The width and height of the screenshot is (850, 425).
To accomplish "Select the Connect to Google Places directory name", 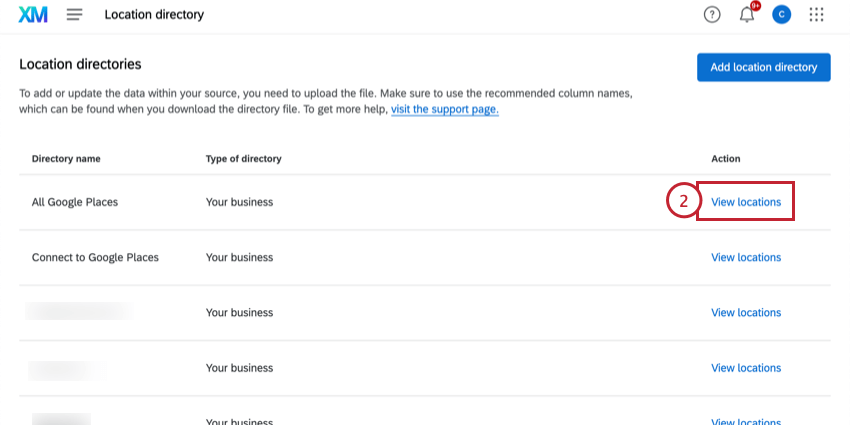I will tap(95, 257).
